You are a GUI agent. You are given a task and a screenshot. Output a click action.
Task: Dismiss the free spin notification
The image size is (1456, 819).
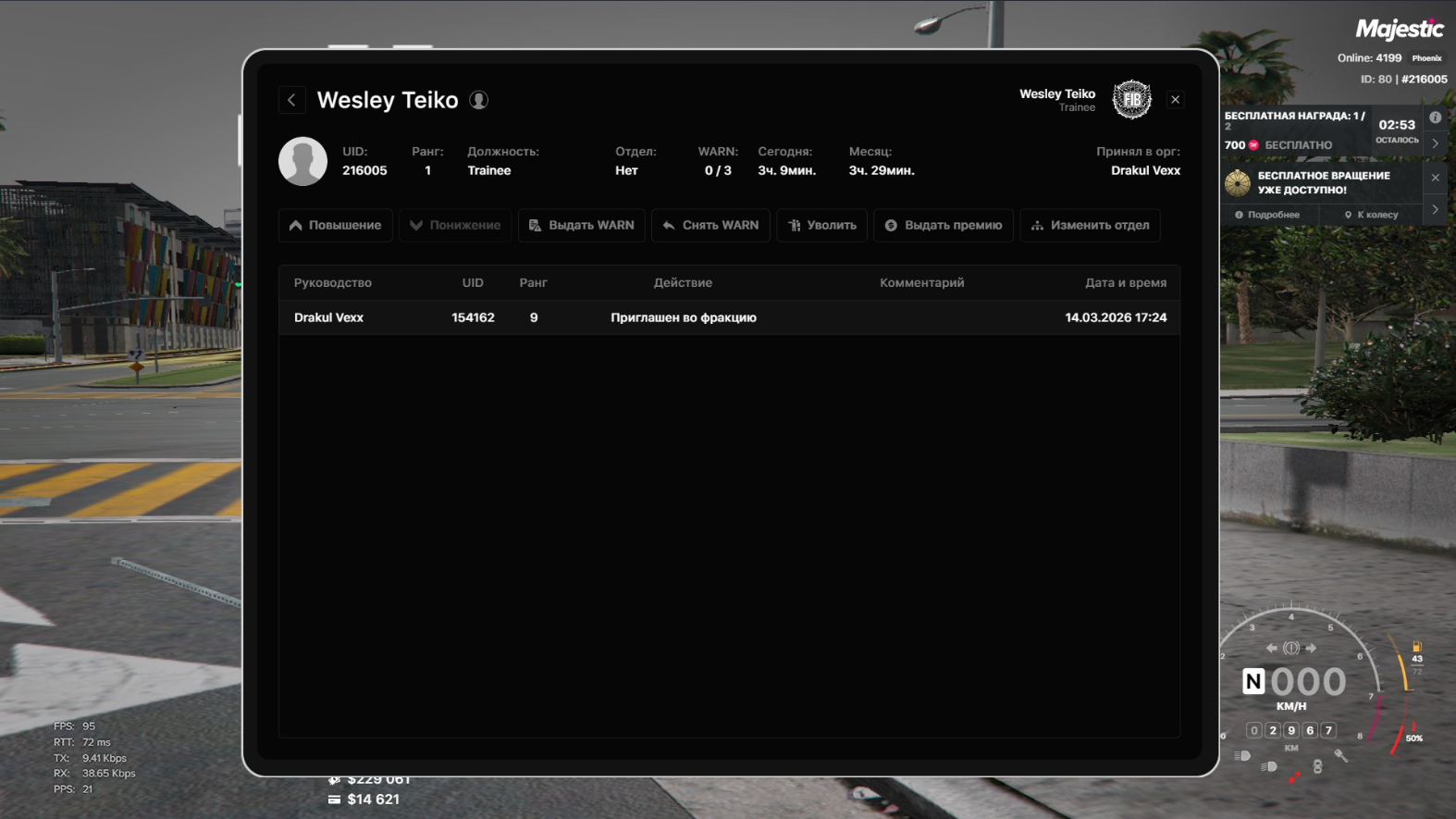[1435, 178]
